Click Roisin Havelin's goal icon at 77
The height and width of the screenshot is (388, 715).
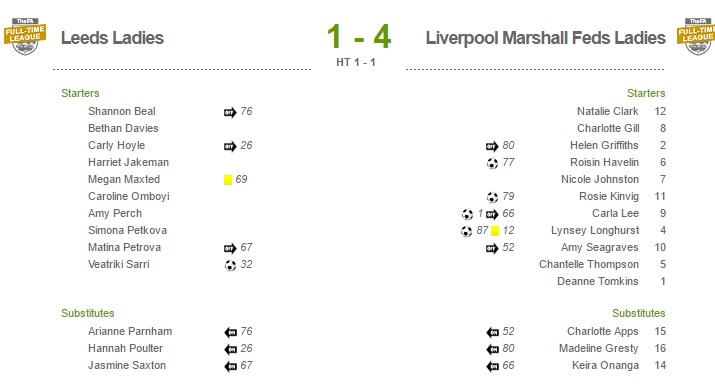[492, 163]
